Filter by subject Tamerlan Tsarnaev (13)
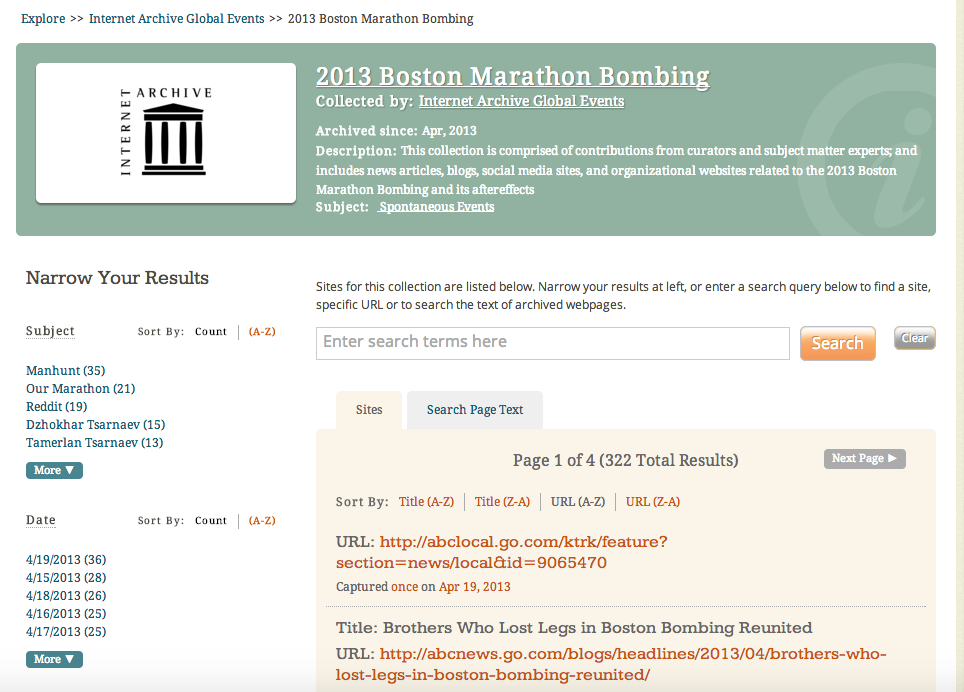This screenshot has width=964, height=692. coord(95,442)
